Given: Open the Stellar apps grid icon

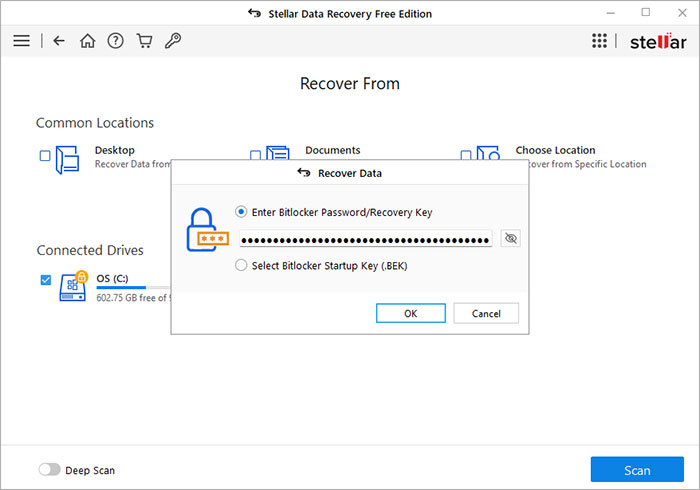Looking at the screenshot, I should (x=599, y=41).
